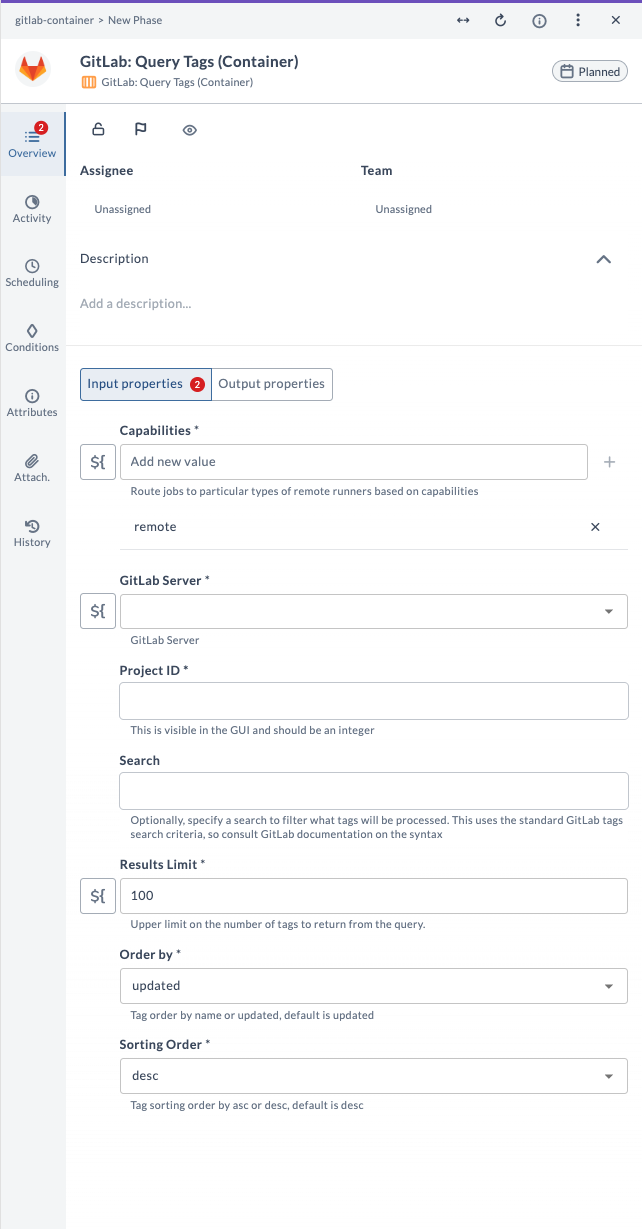642x1229 pixels.
Task: Toggle the eye watch icon
Action: pos(190,130)
